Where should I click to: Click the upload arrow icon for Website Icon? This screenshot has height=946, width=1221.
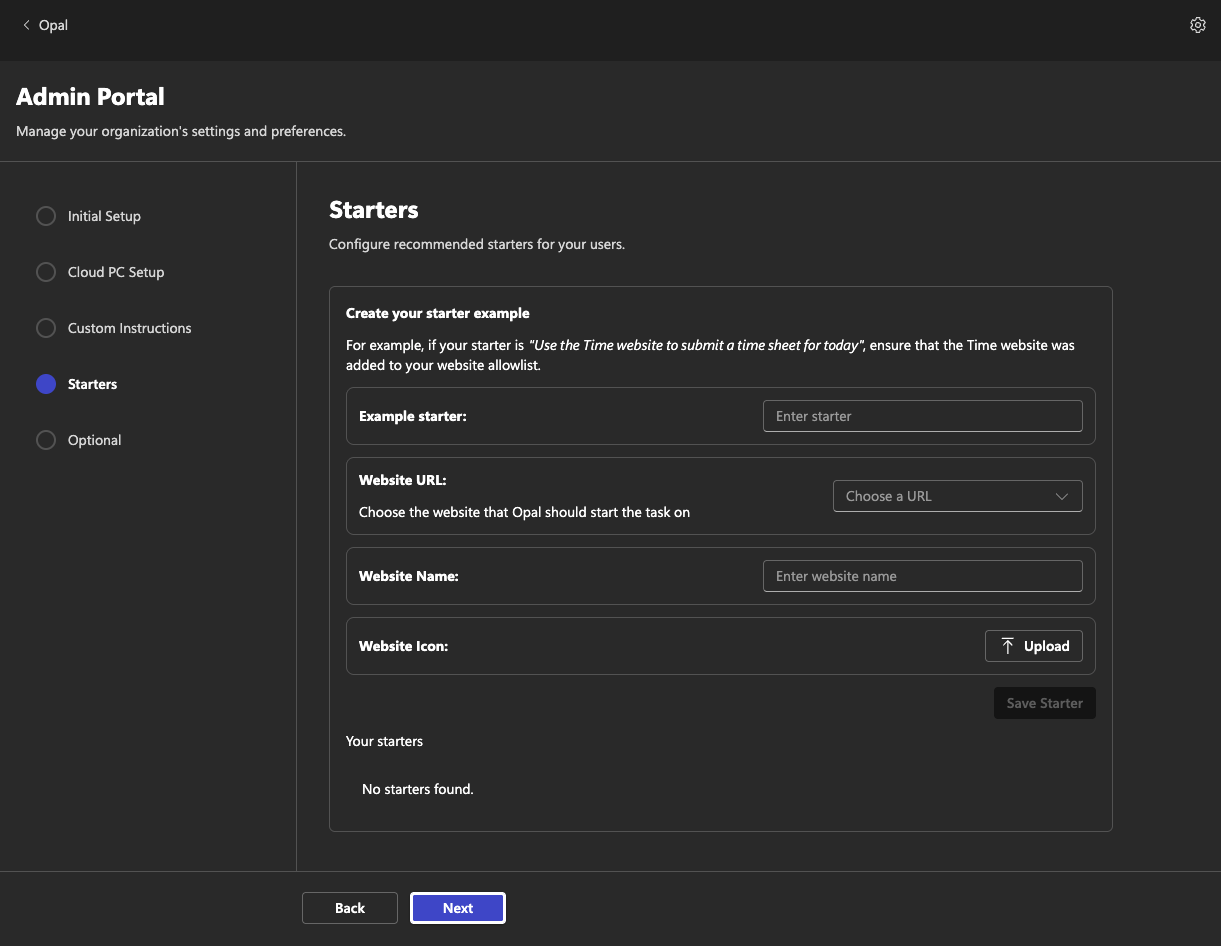point(1007,646)
